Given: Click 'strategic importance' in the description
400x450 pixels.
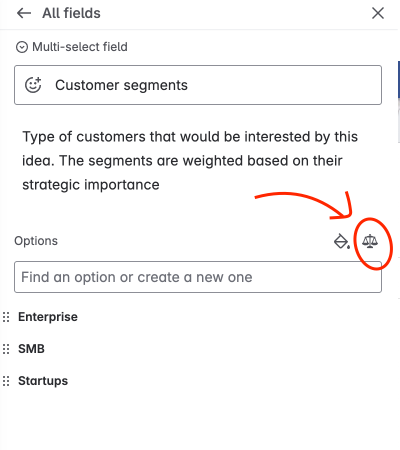Looking at the screenshot, I should 91,185.
